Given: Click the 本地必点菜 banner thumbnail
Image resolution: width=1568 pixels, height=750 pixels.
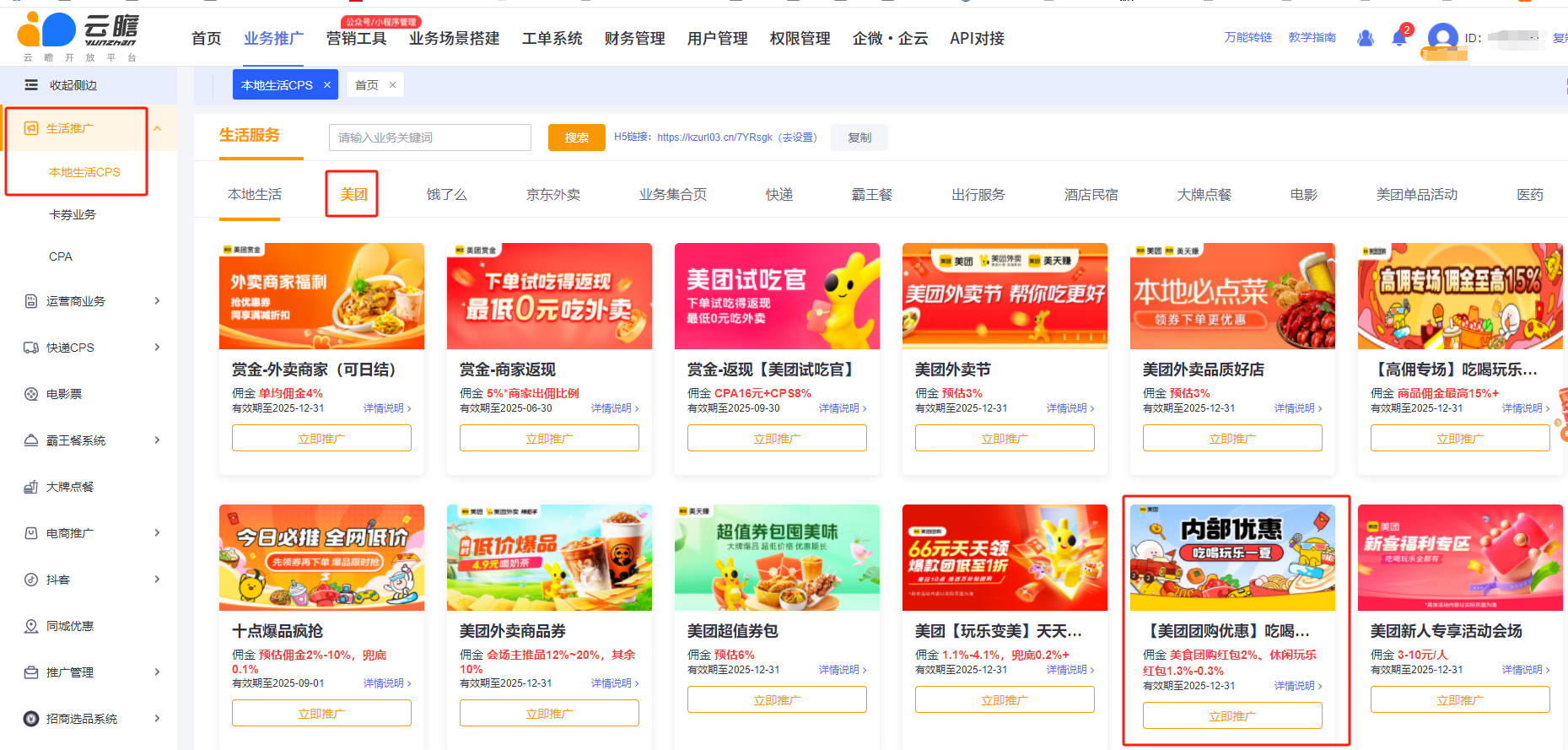Looking at the screenshot, I should point(1232,296).
